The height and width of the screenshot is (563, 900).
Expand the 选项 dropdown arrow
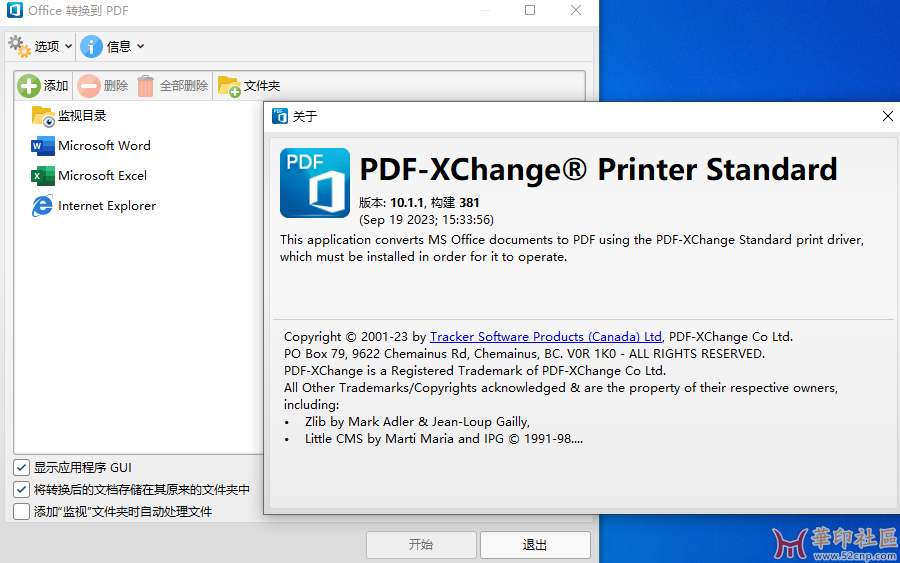68,46
